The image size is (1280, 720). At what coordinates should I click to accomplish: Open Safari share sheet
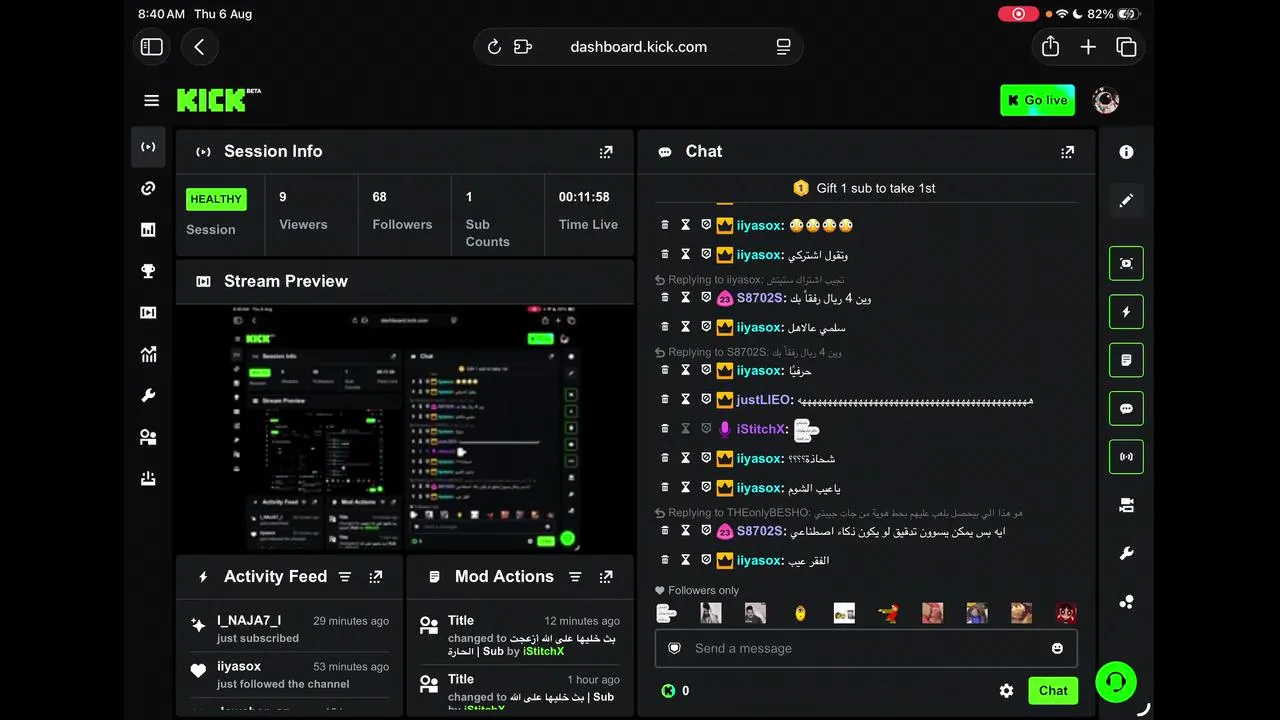click(1050, 47)
